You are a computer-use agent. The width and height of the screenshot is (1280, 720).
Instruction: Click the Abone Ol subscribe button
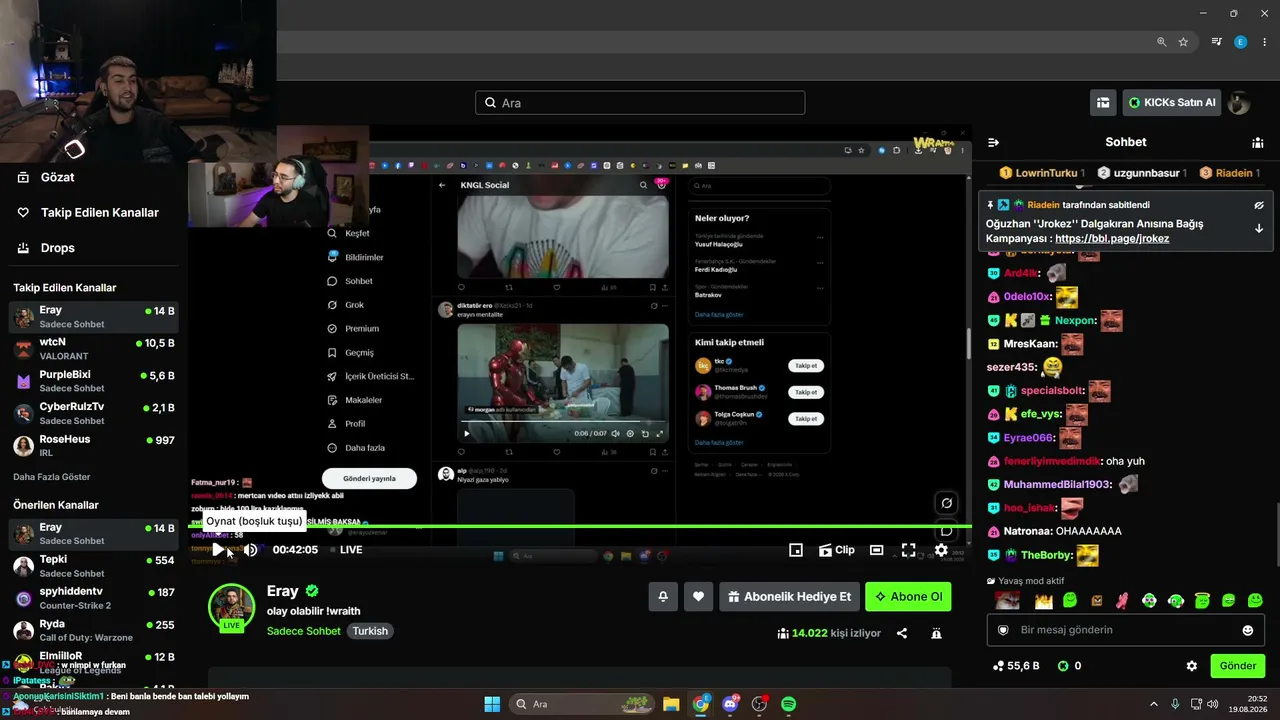(x=908, y=597)
